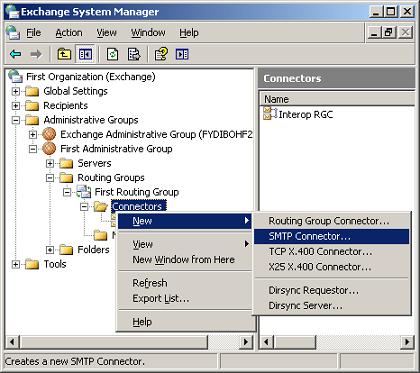Viewport: 420px width, 373px height.
Task: Click the First Administrative Group globe icon
Action: (x=49, y=149)
